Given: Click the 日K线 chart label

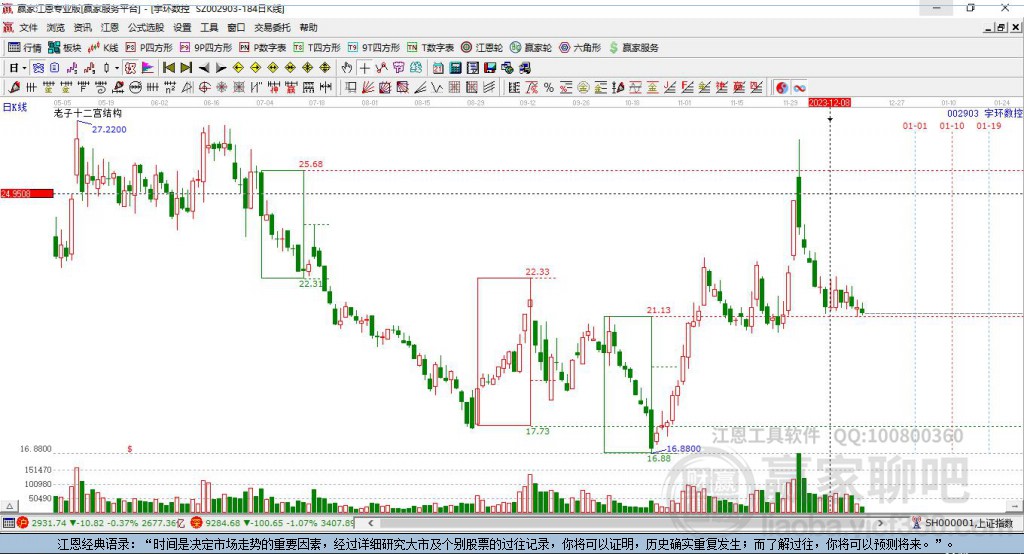Looking at the screenshot, I should [x=15, y=108].
